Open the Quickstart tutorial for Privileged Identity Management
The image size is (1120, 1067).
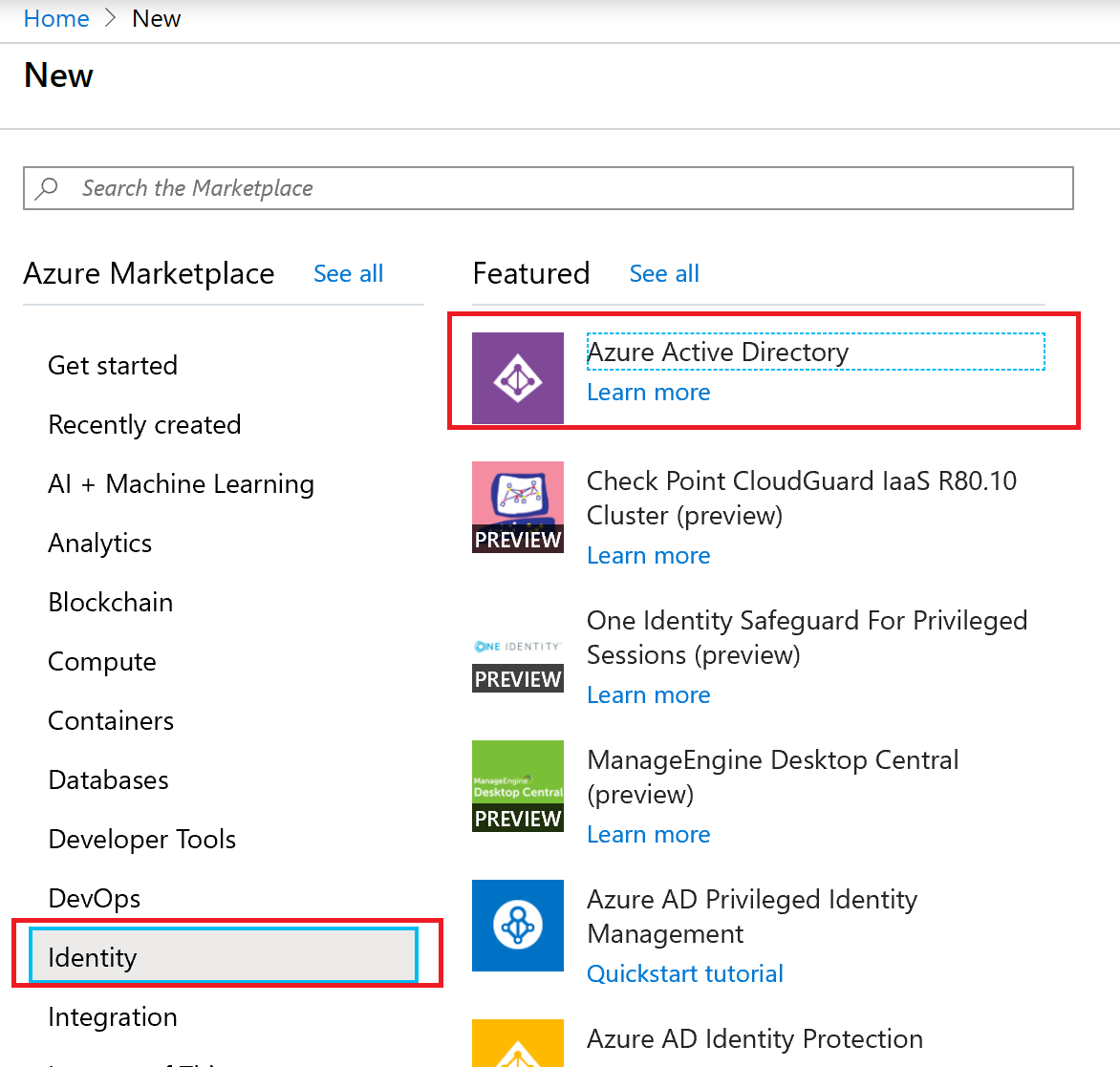[x=684, y=972]
